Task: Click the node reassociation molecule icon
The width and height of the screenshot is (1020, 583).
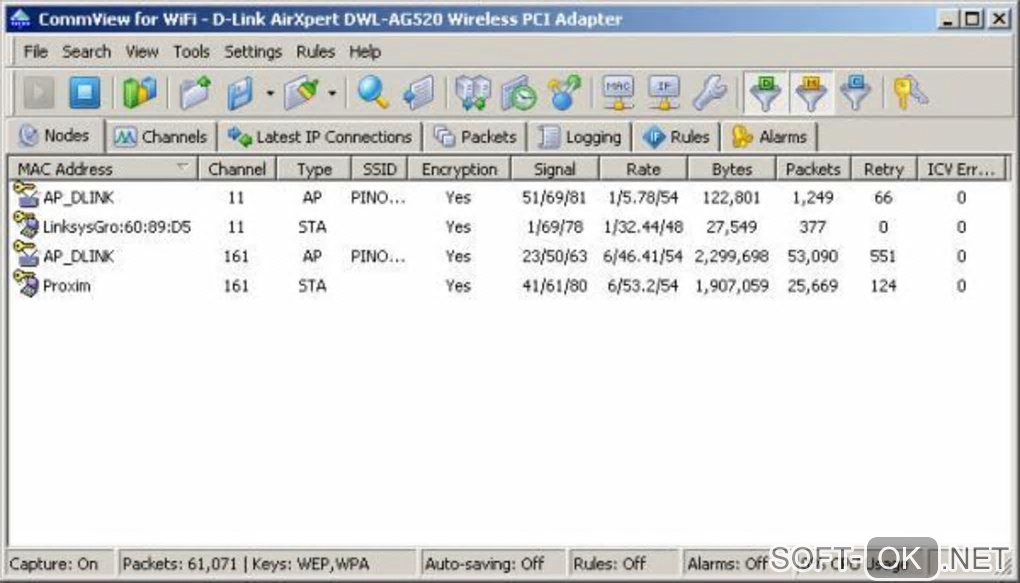Action: (564, 93)
